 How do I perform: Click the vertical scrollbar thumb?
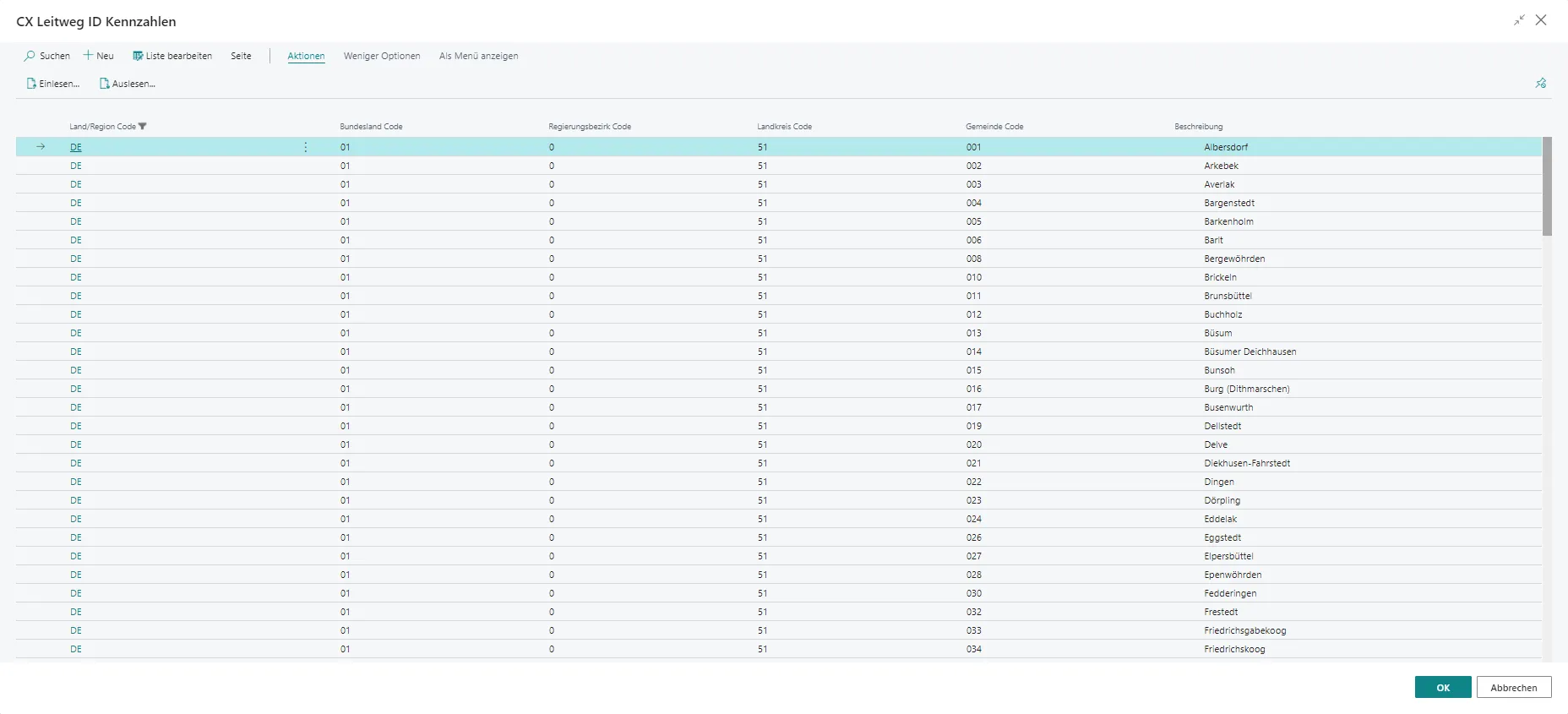1547,186
